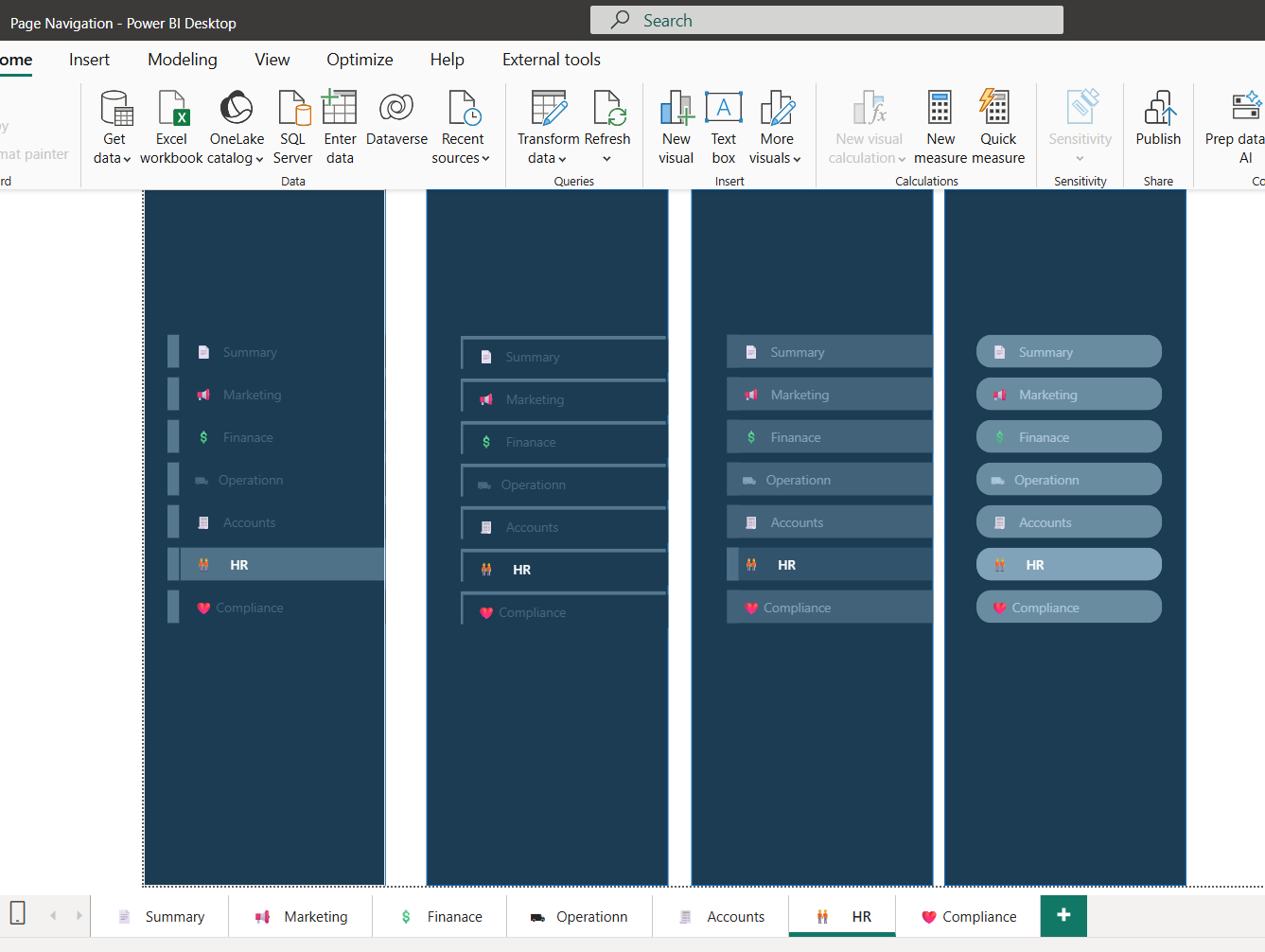The width and height of the screenshot is (1265, 952).
Task: Click the rounded Summary navigation button
Action: click(x=1068, y=352)
